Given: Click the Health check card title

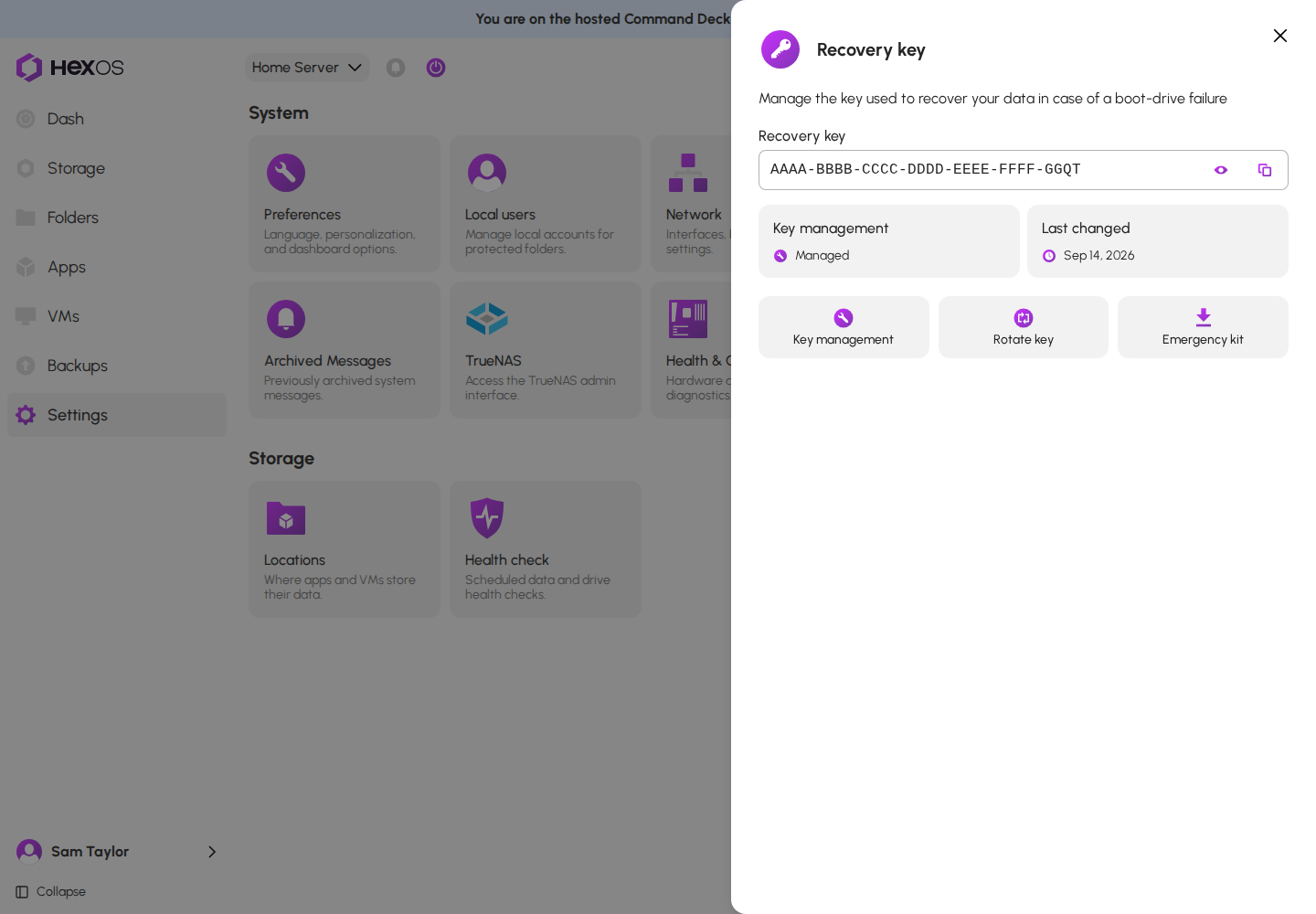Looking at the screenshot, I should coord(507,560).
